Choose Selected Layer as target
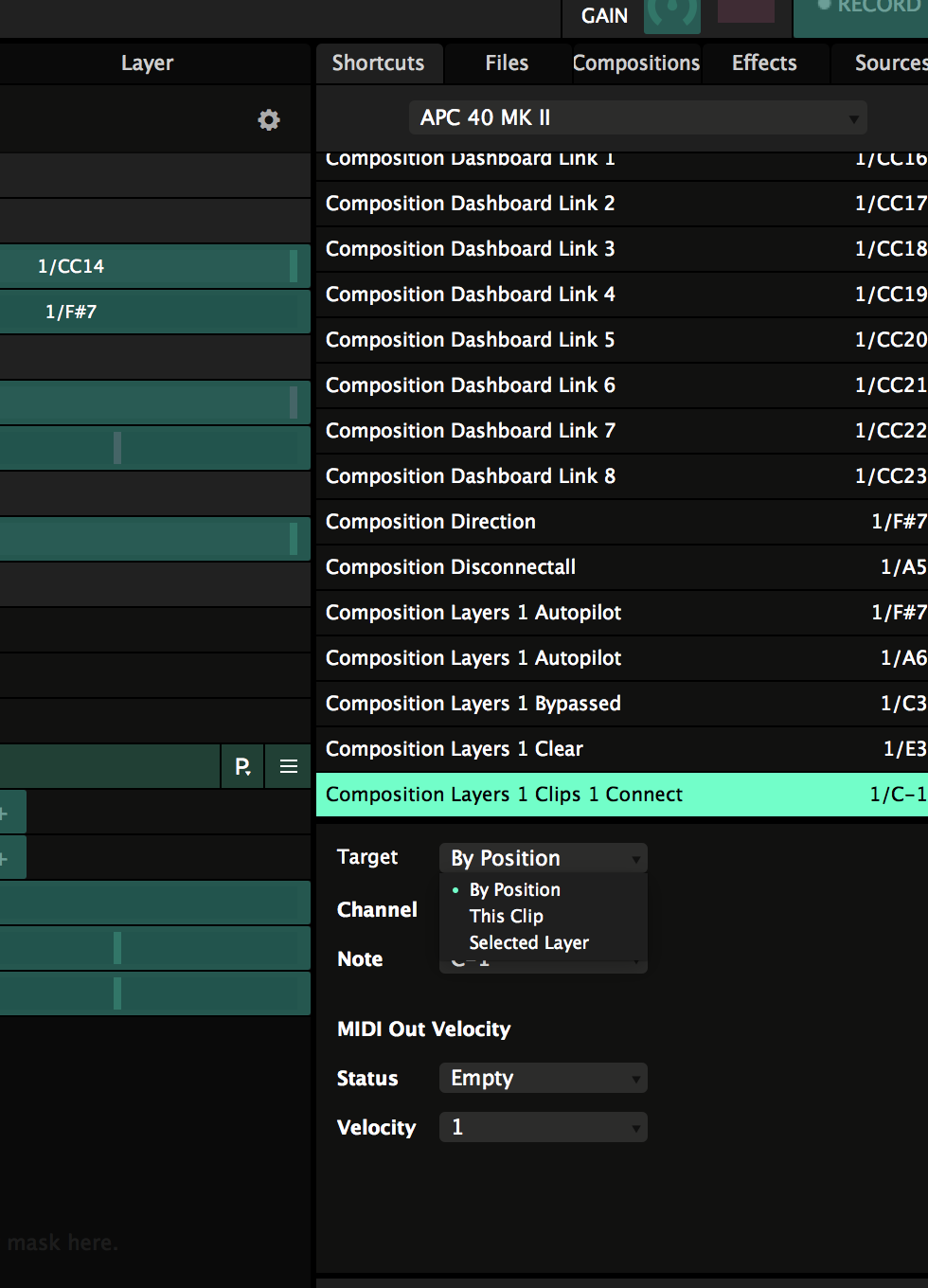Viewport: 928px width, 1288px height. click(528, 942)
